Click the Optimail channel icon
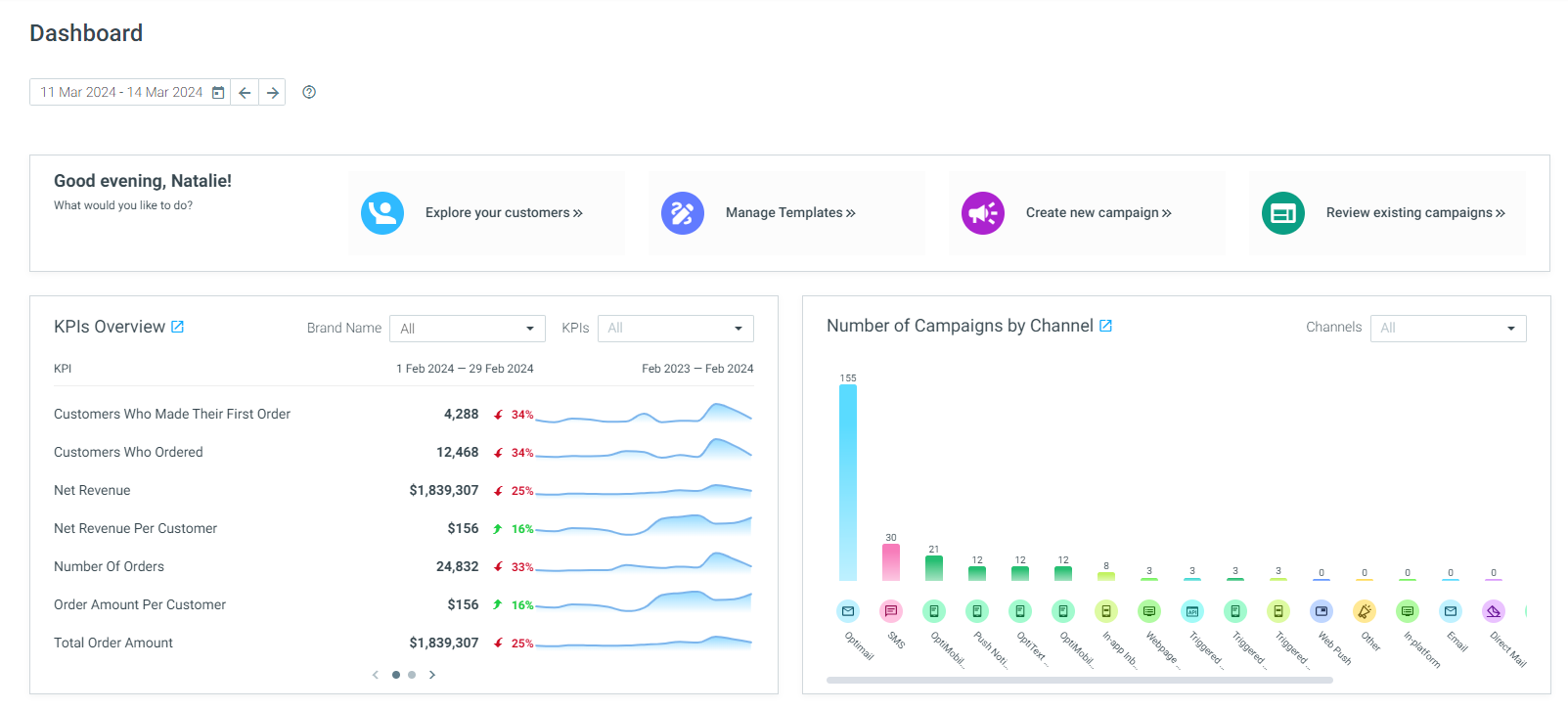 (848, 611)
